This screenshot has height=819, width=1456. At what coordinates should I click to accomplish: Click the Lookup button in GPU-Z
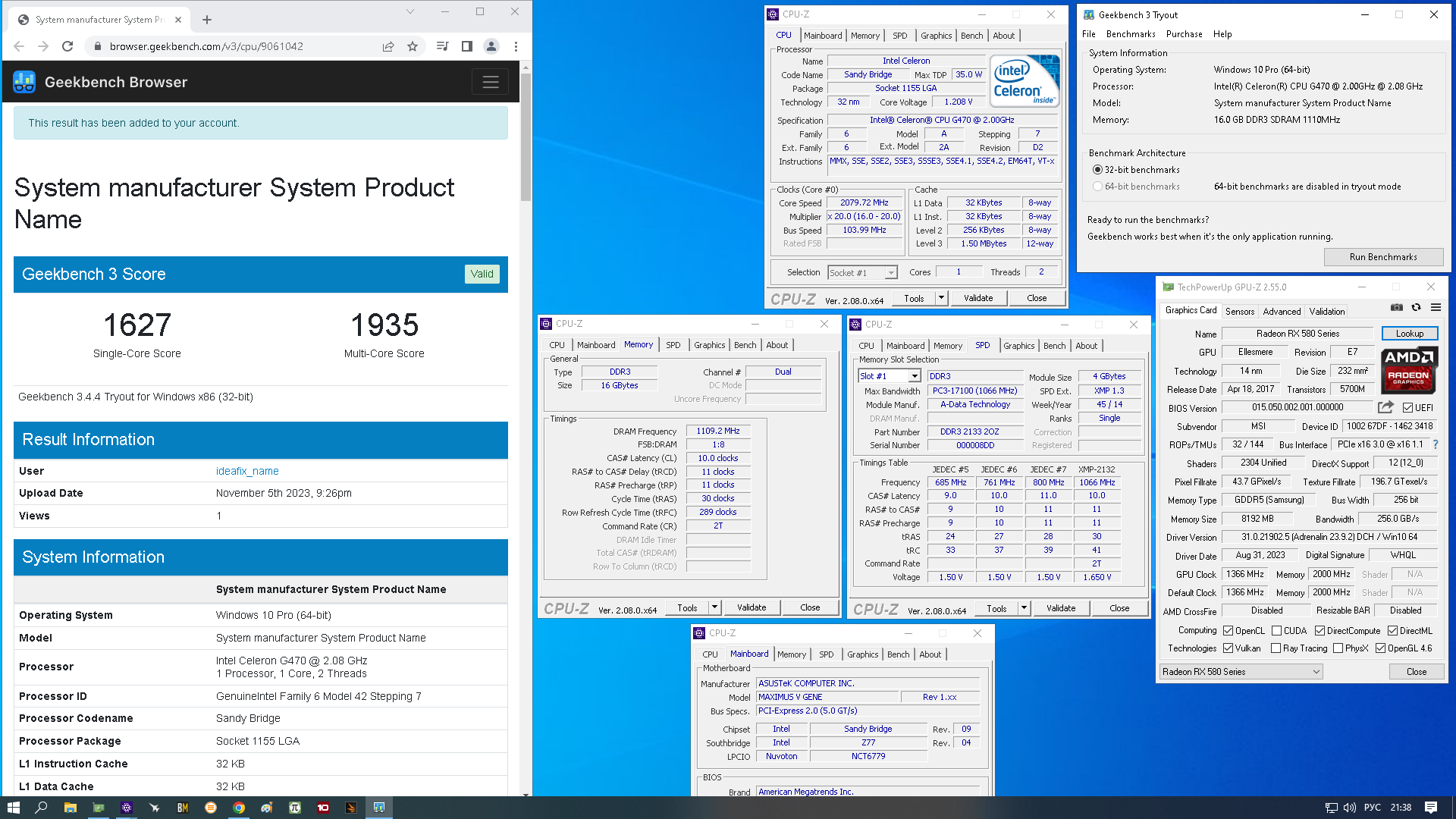click(x=1409, y=334)
